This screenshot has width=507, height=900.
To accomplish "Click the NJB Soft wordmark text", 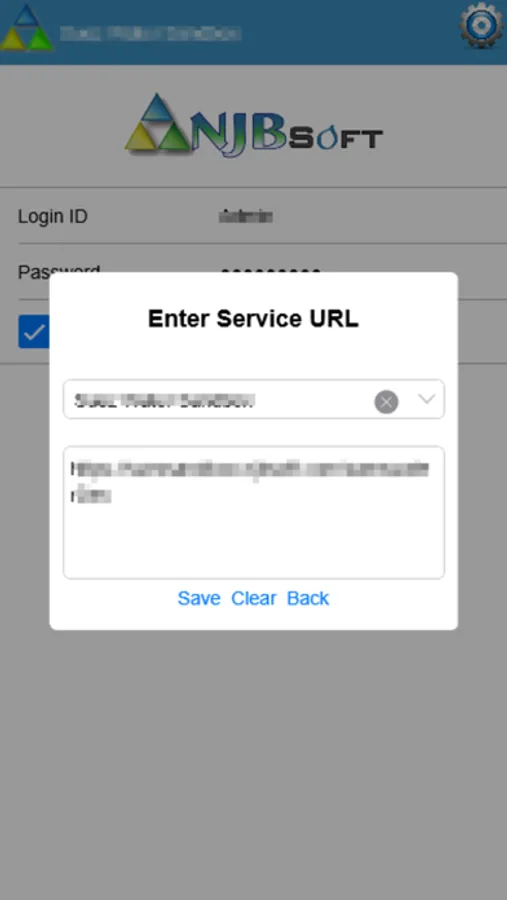I will [x=287, y=133].
